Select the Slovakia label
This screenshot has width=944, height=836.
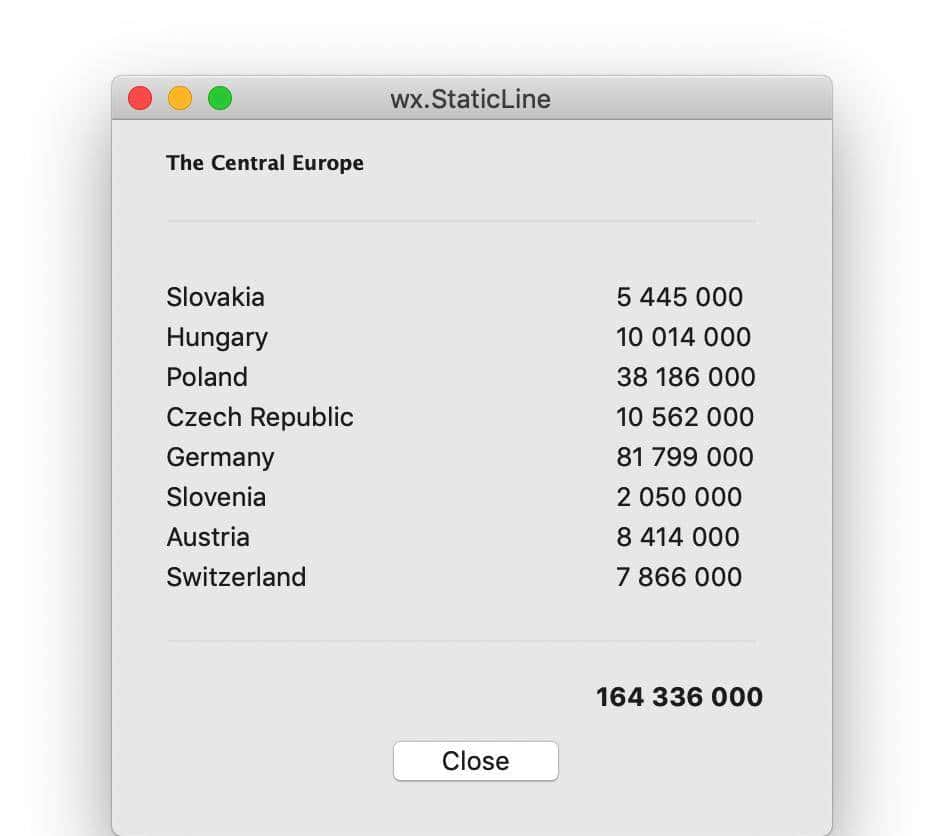[216, 297]
